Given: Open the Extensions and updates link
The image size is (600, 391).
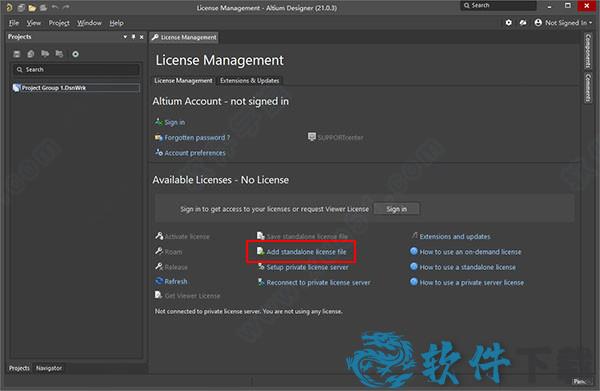Looking at the screenshot, I should click(x=455, y=236).
